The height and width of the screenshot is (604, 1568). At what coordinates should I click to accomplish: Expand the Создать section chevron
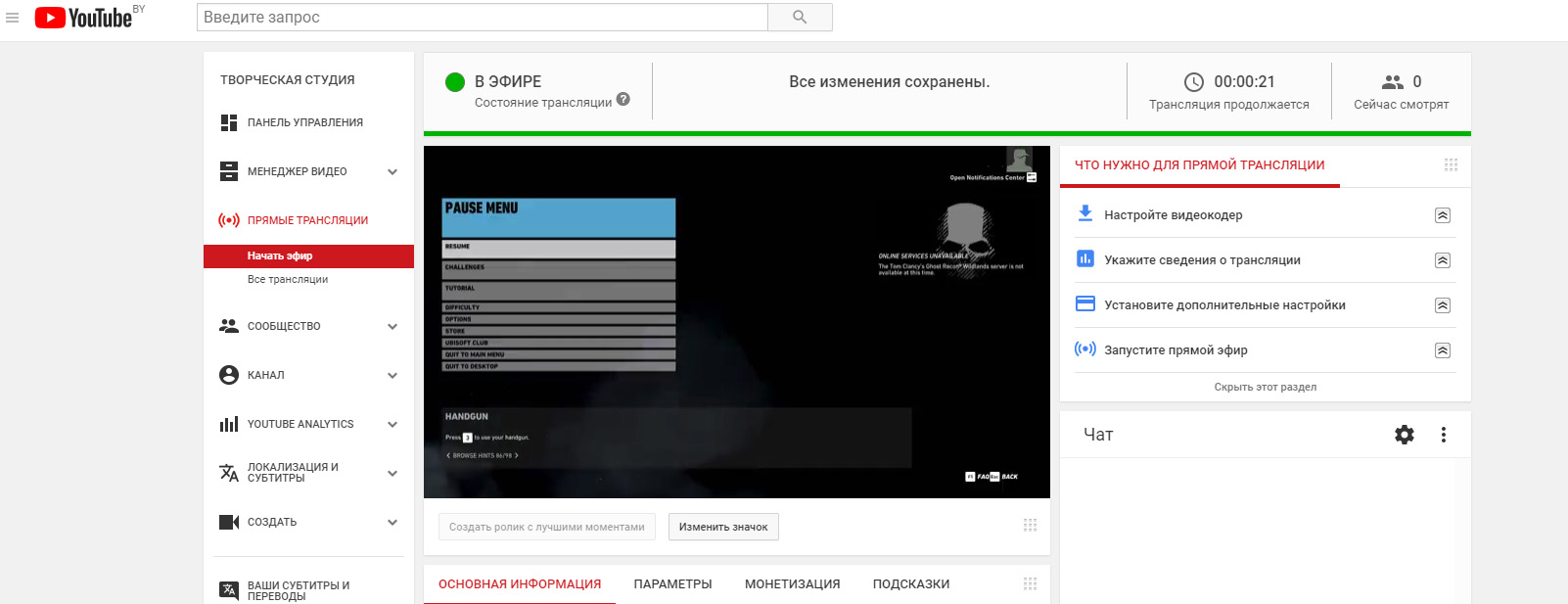tap(392, 522)
